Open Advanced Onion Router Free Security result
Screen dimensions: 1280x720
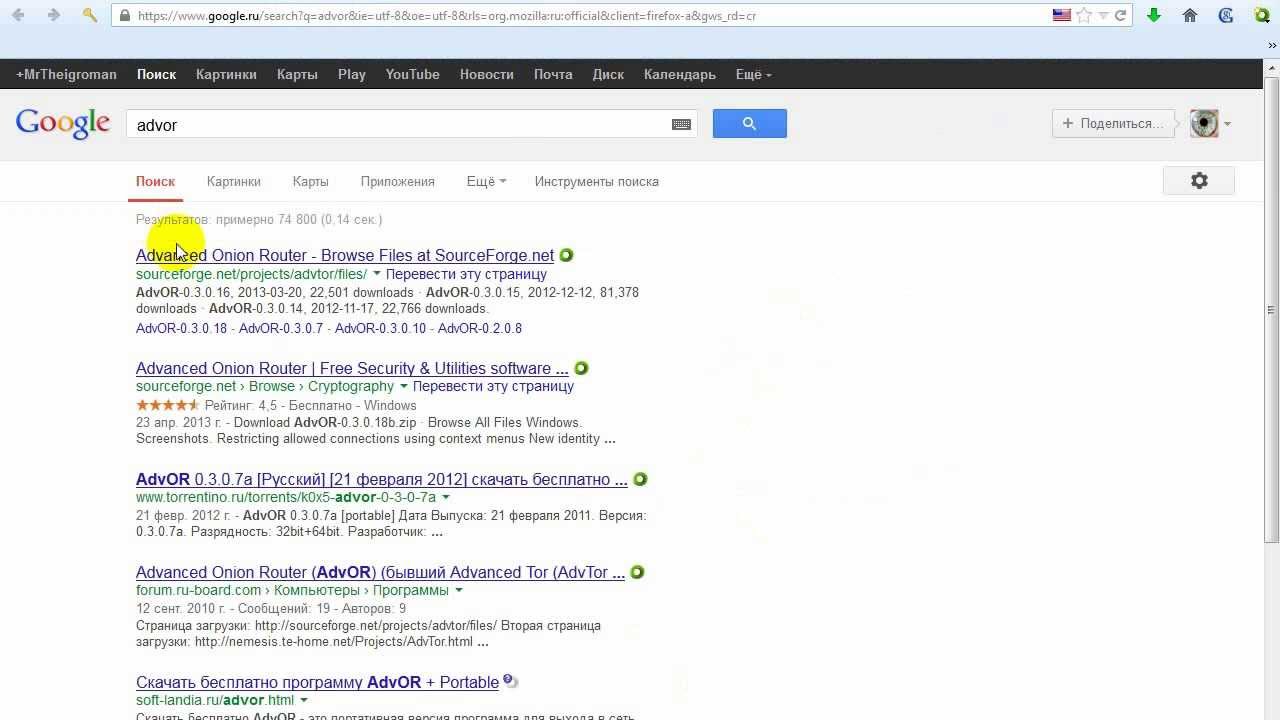tap(352, 368)
